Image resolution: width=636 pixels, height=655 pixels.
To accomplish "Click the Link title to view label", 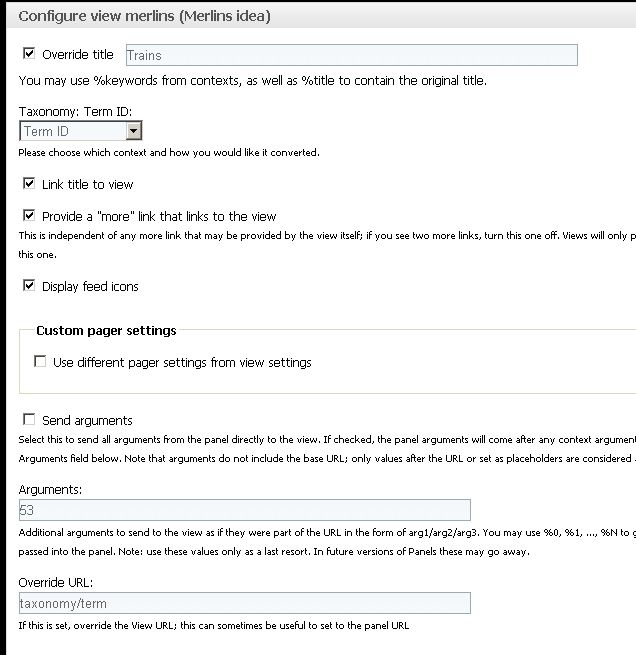I will (88, 185).
